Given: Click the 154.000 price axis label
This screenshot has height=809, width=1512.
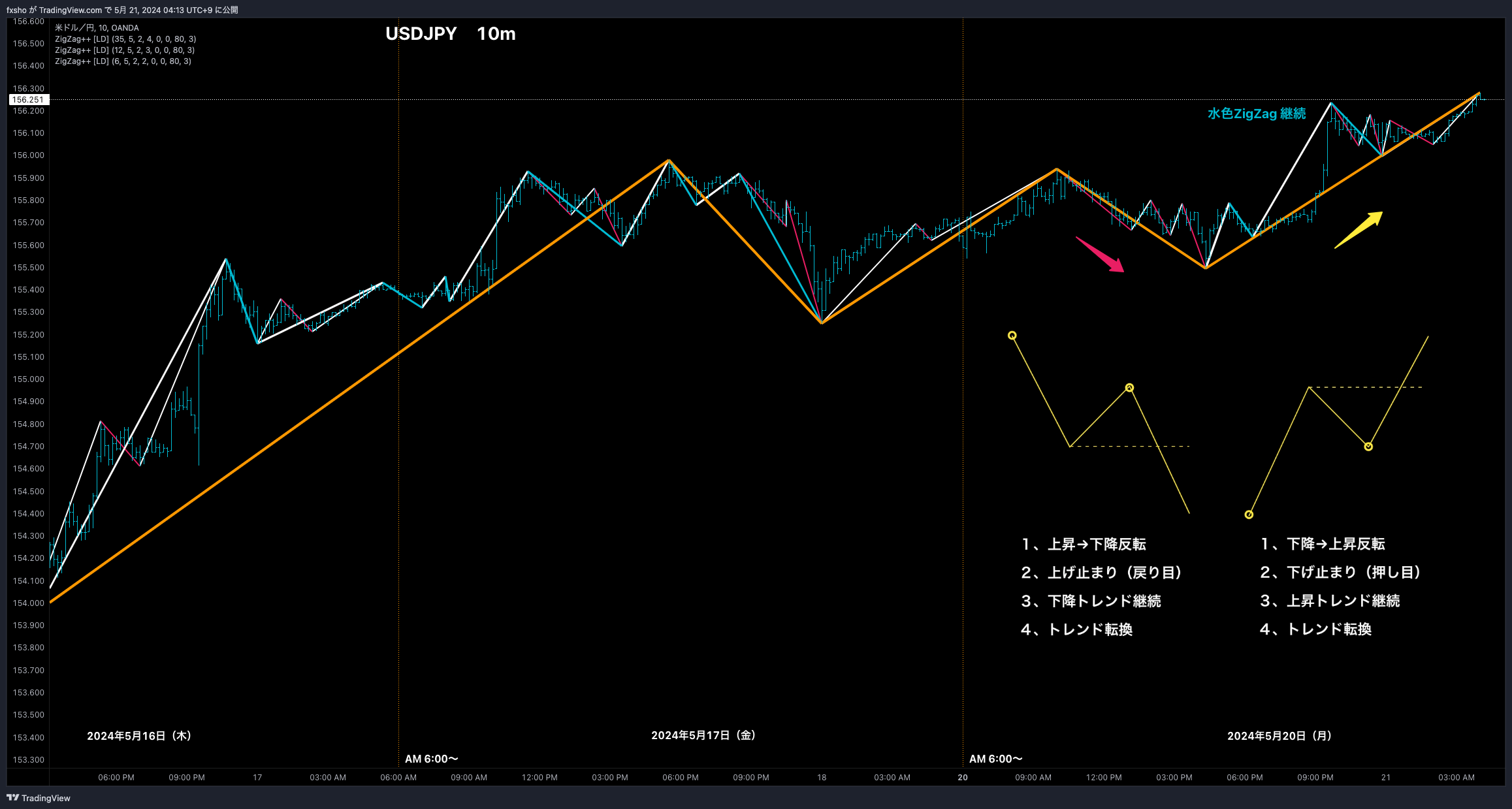Looking at the screenshot, I should coord(29,603).
